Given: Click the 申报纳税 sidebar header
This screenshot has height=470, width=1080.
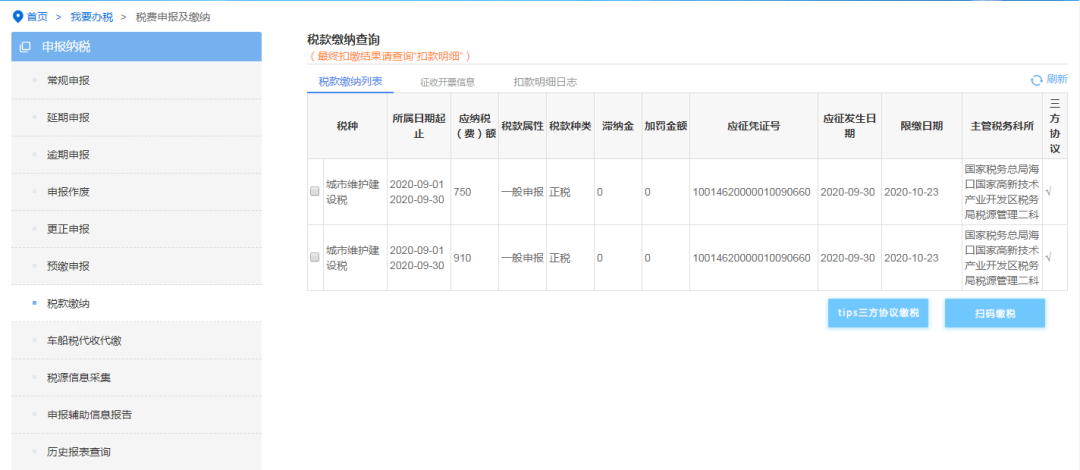Looking at the screenshot, I should pos(136,47).
